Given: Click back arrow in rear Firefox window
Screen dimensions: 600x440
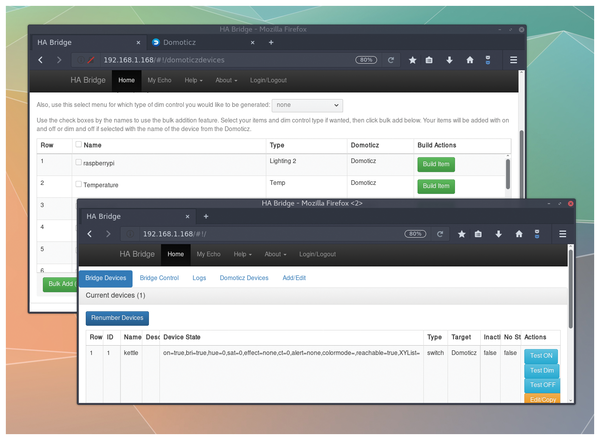Looking at the screenshot, I should pos(41,60).
